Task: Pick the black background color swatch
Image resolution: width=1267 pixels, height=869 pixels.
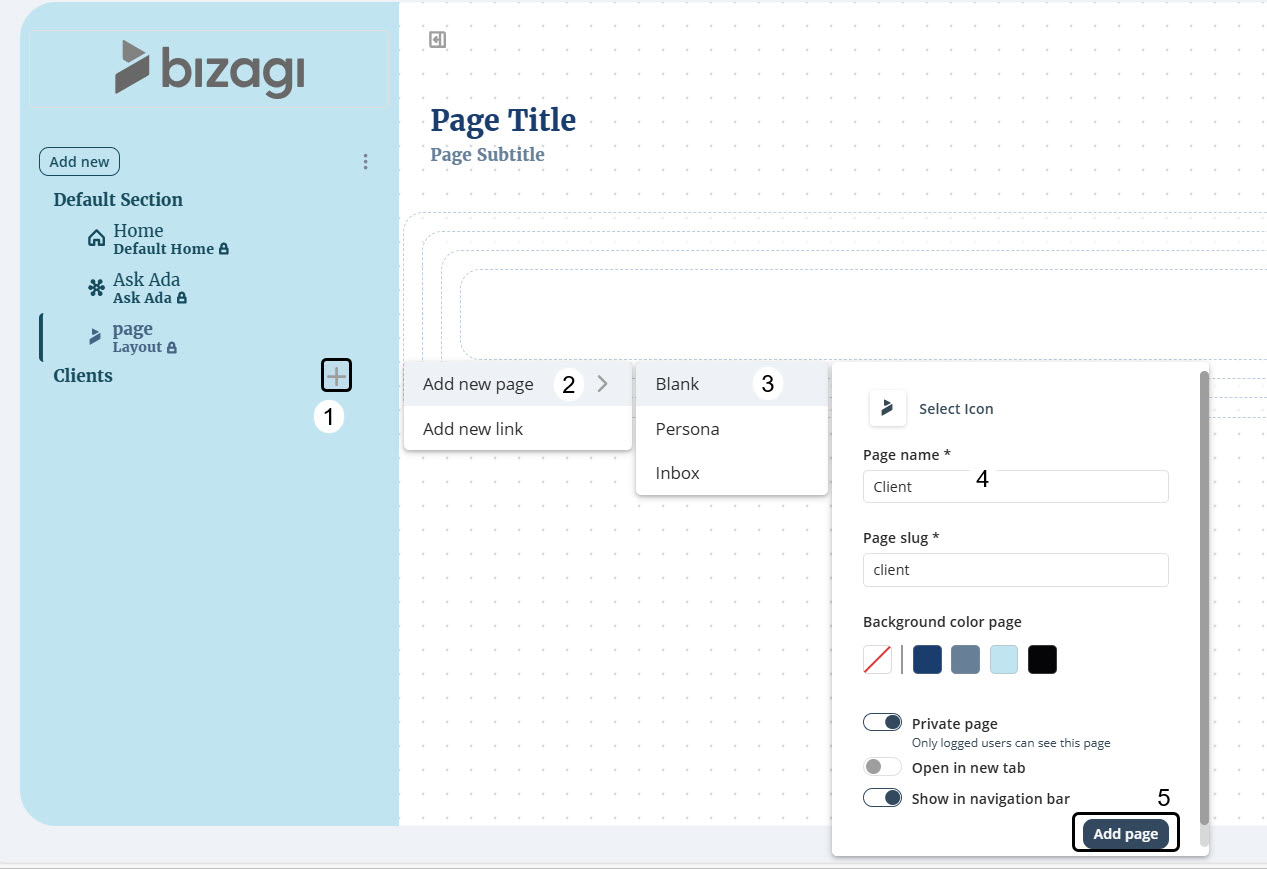Action: 1042,660
